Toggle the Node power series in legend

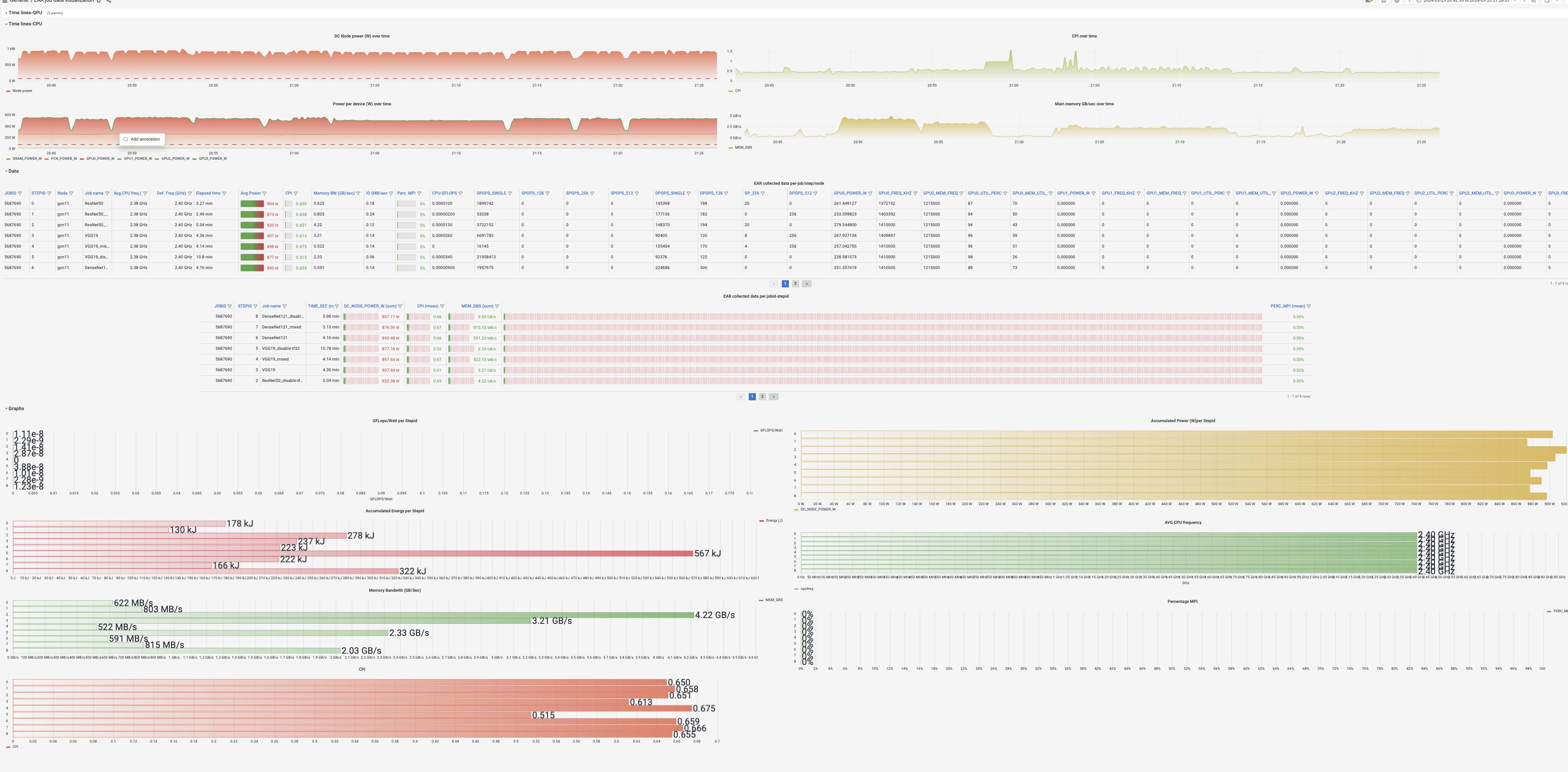[22, 91]
